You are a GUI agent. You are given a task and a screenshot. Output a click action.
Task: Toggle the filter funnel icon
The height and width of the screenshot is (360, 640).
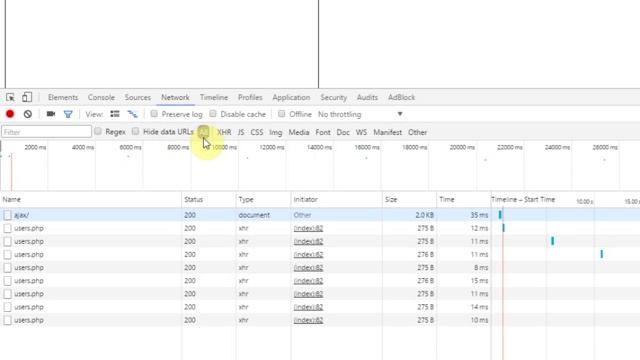point(68,114)
